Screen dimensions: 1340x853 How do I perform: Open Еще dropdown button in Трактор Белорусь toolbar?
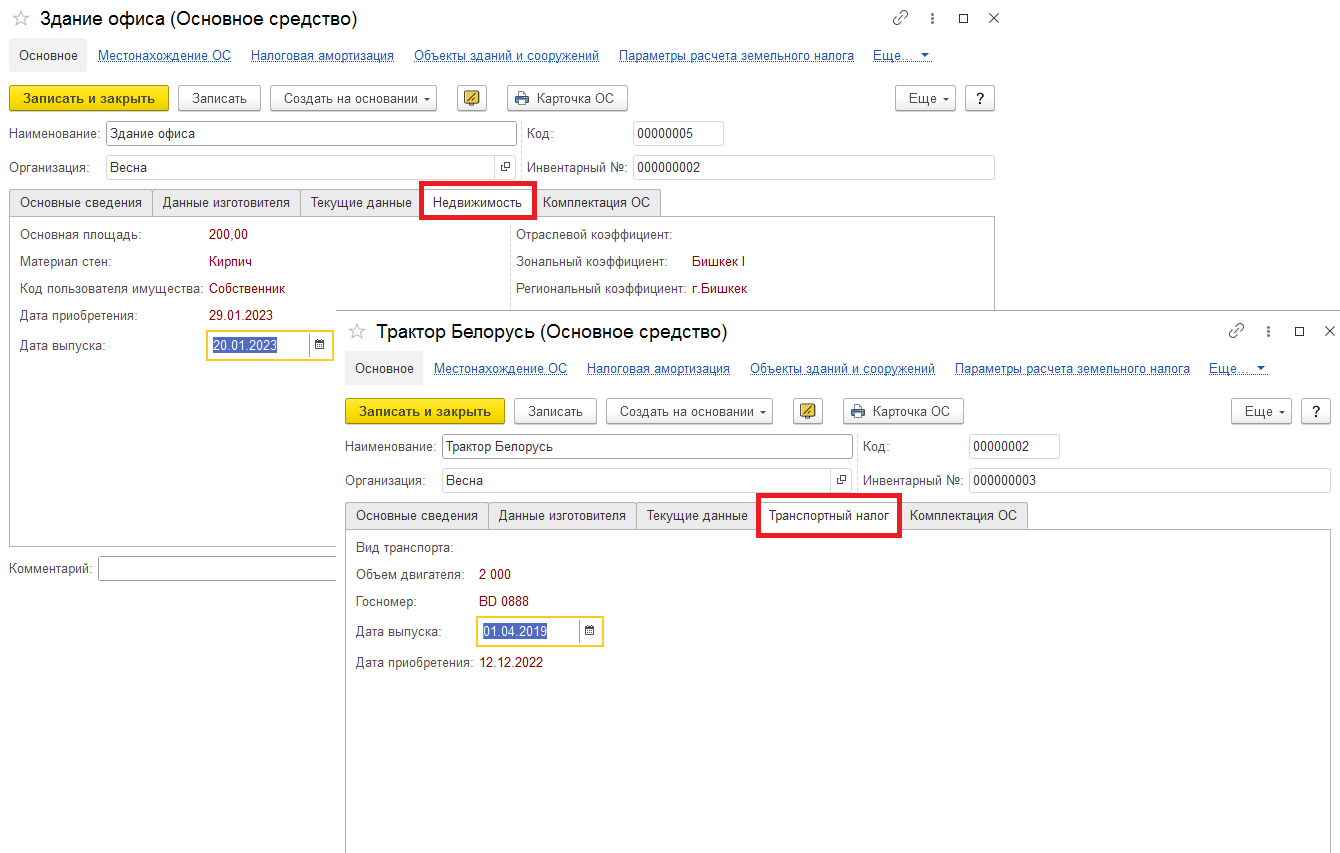(x=1261, y=411)
